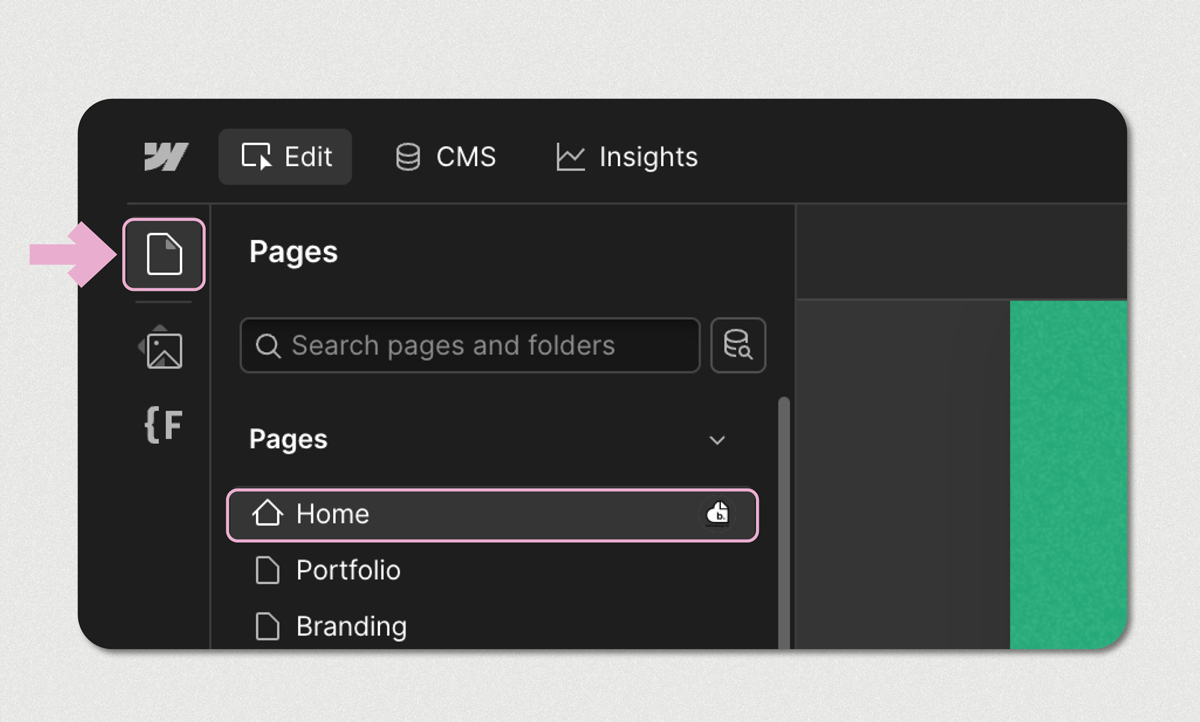Open the CMS tab

pos(445,157)
